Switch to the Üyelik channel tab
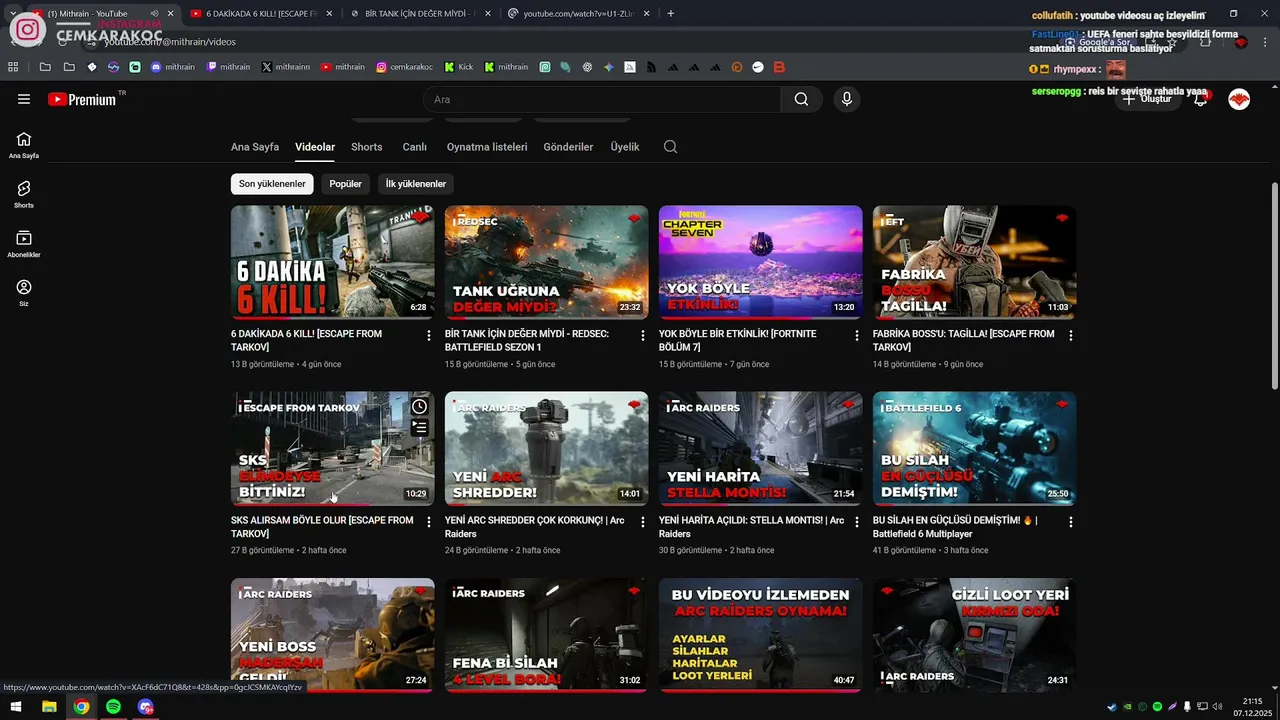 click(625, 147)
